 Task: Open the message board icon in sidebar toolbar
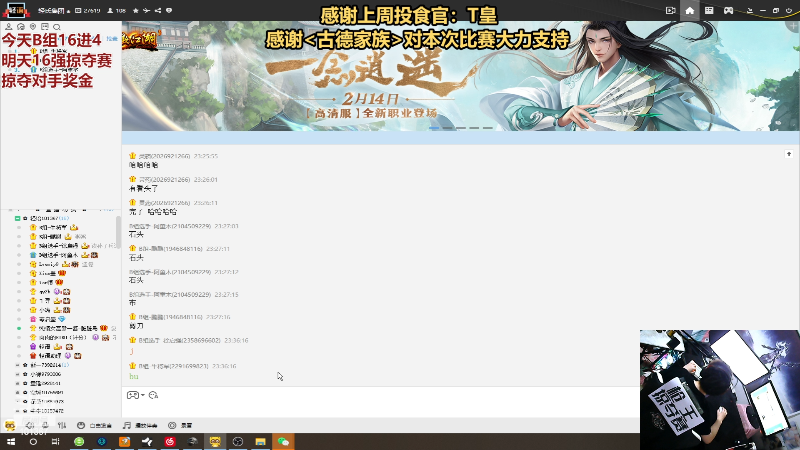pos(45,27)
